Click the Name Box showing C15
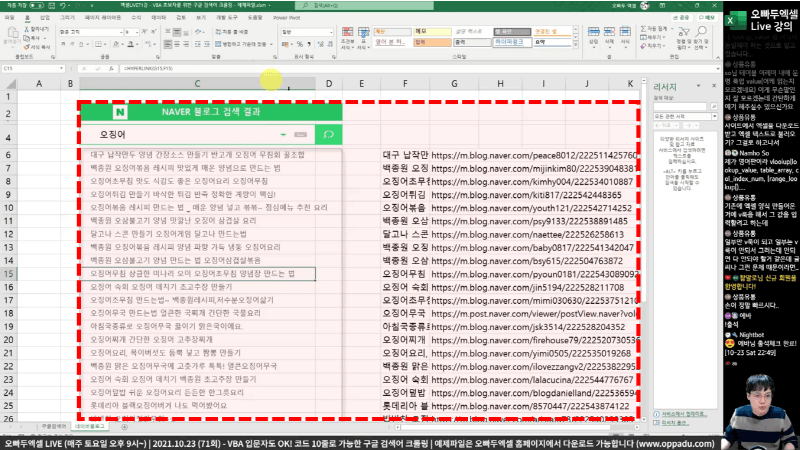Image resolution: width=800 pixels, height=450 pixels. 33,68
